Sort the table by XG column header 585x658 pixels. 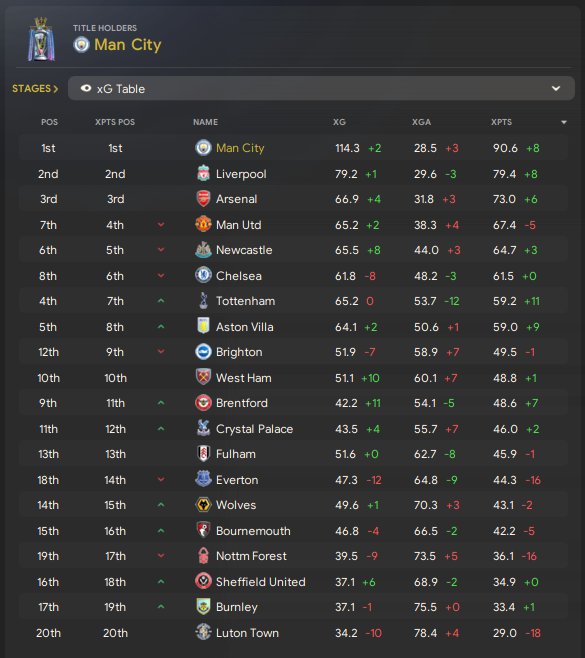pyautogui.click(x=339, y=122)
